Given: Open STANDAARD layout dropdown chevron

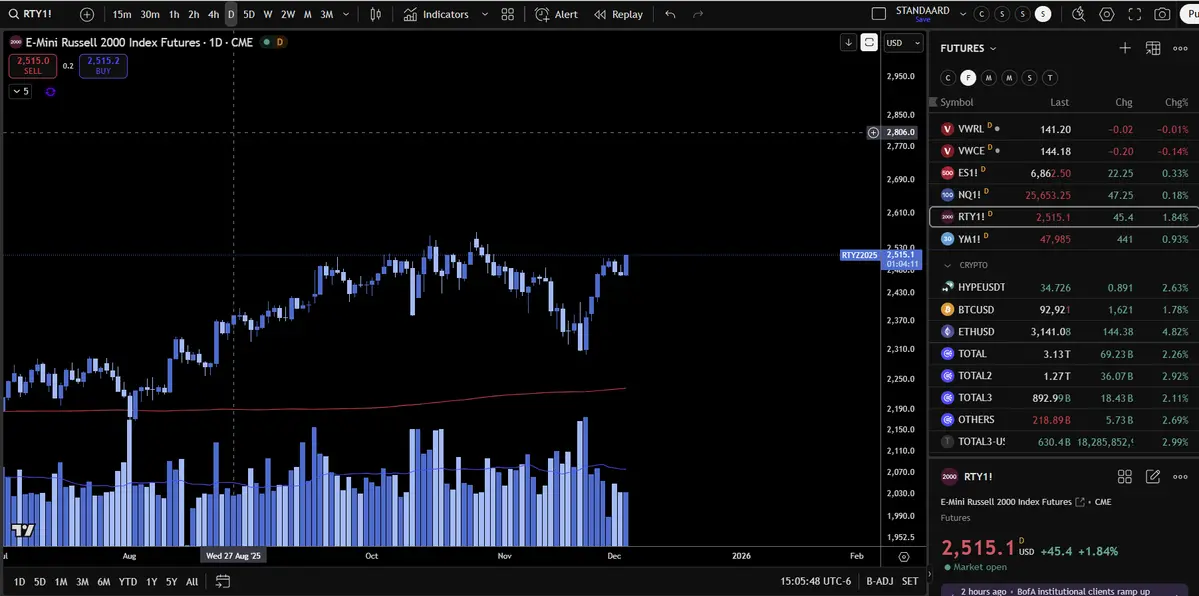Looking at the screenshot, I should coord(963,15).
